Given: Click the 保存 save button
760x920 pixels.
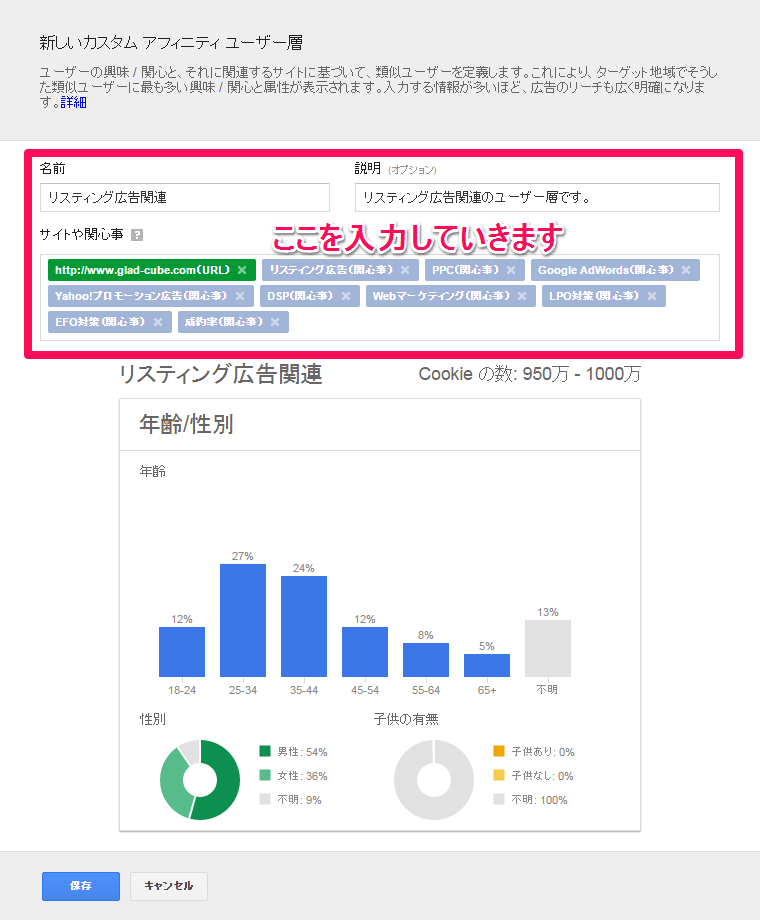Looking at the screenshot, I should tap(81, 886).
